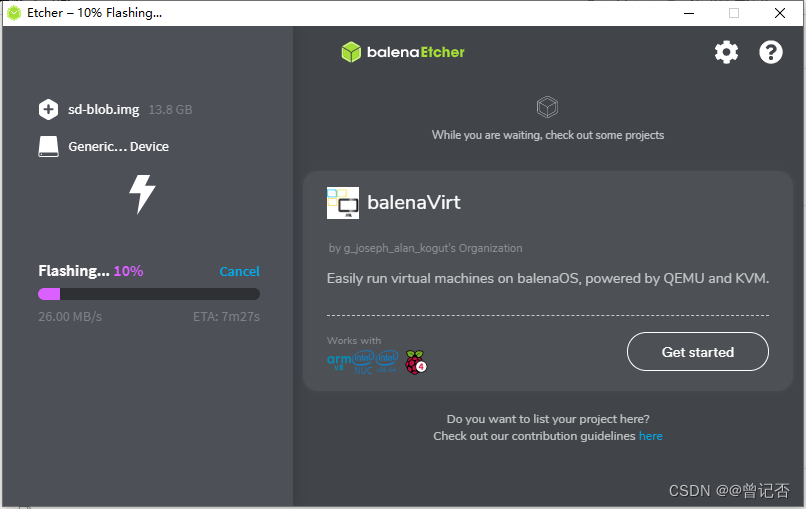This screenshot has height=509, width=806.
Task: Minimize the Etcher window
Action: click(x=689, y=13)
